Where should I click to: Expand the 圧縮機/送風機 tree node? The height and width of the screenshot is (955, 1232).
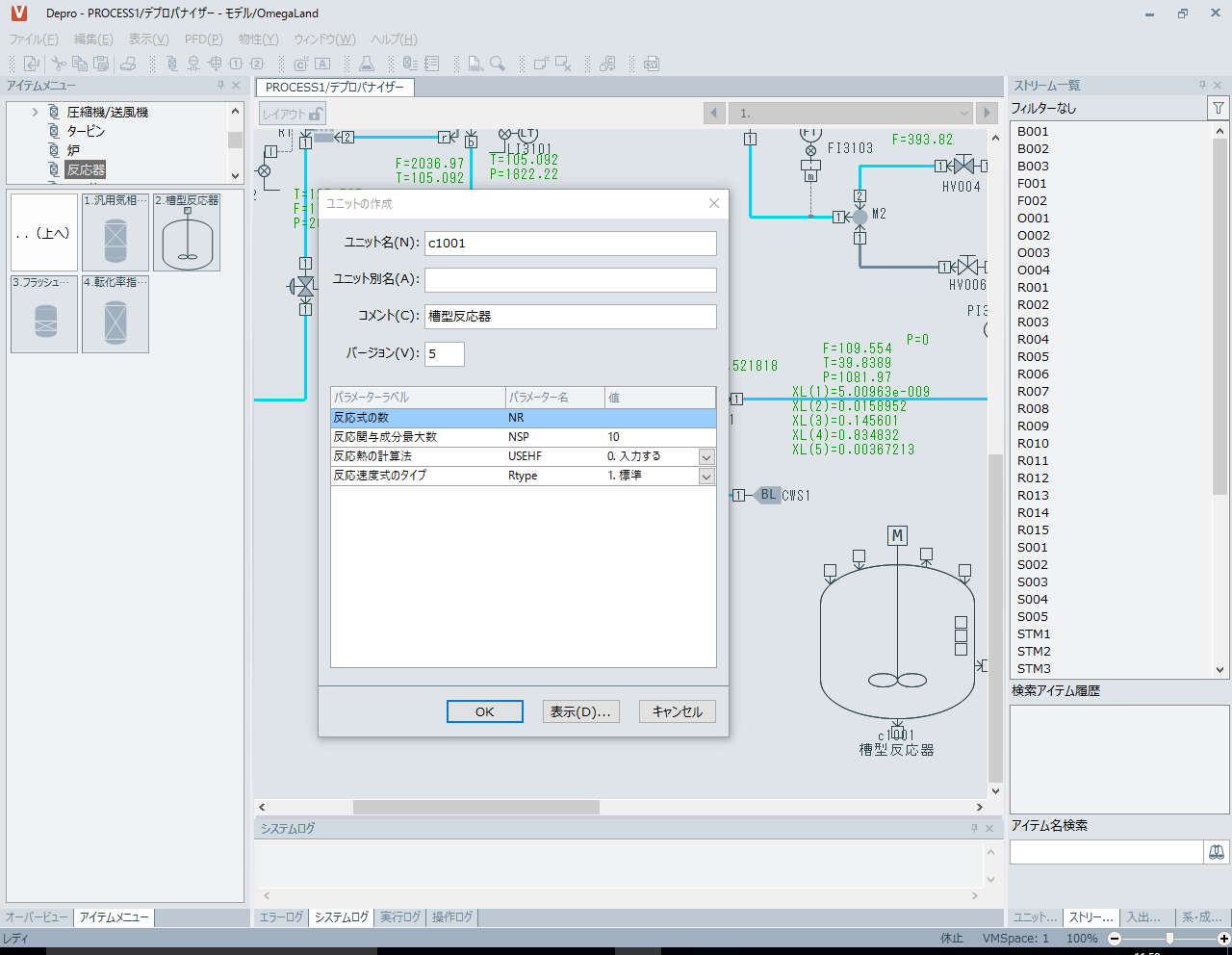click(36, 113)
